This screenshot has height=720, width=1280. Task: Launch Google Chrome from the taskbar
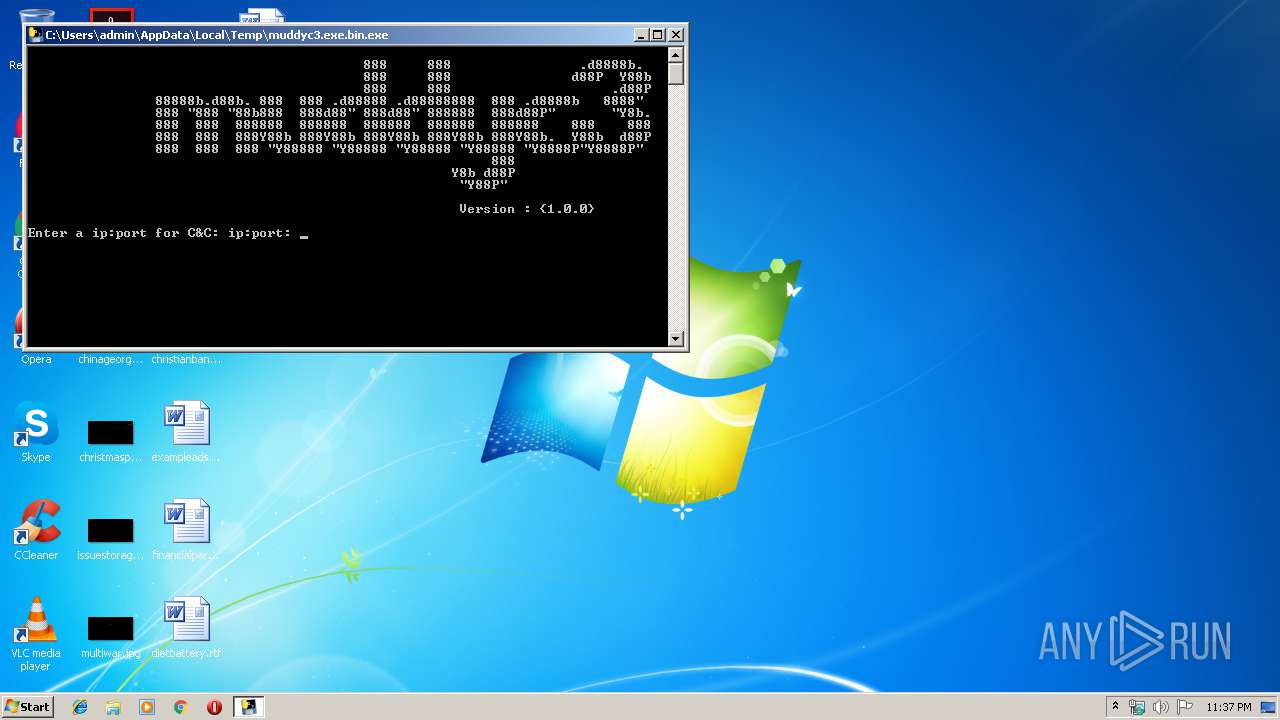point(180,707)
